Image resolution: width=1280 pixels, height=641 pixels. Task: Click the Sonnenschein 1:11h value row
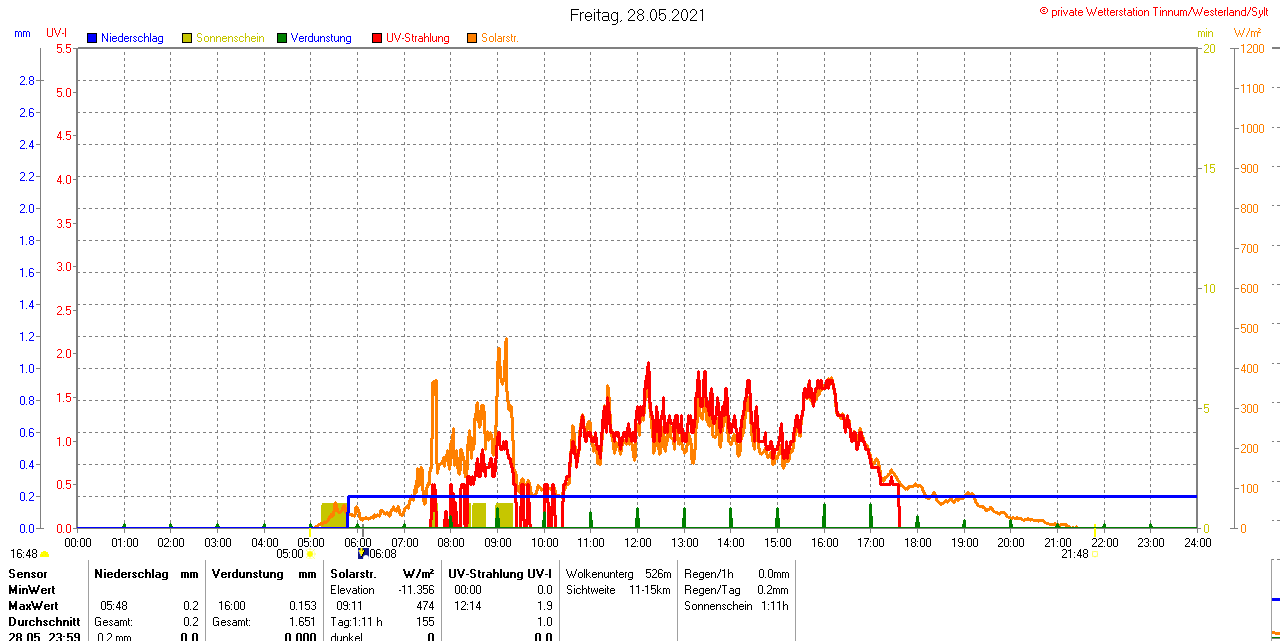coord(736,606)
